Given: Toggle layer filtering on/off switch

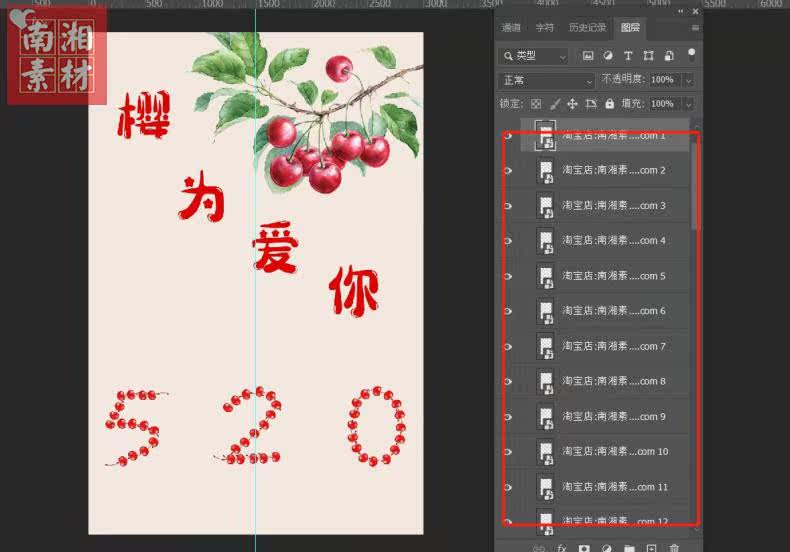Looking at the screenshot, I should [691, 55].
